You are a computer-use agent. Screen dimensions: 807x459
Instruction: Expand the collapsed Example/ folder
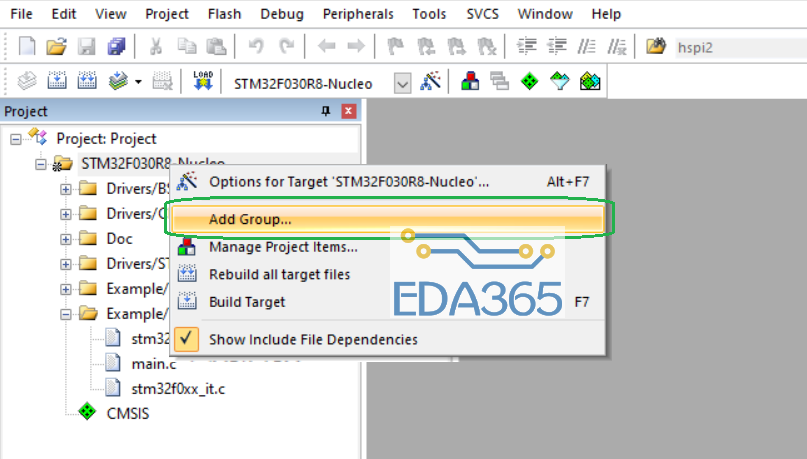pos(65,289)
